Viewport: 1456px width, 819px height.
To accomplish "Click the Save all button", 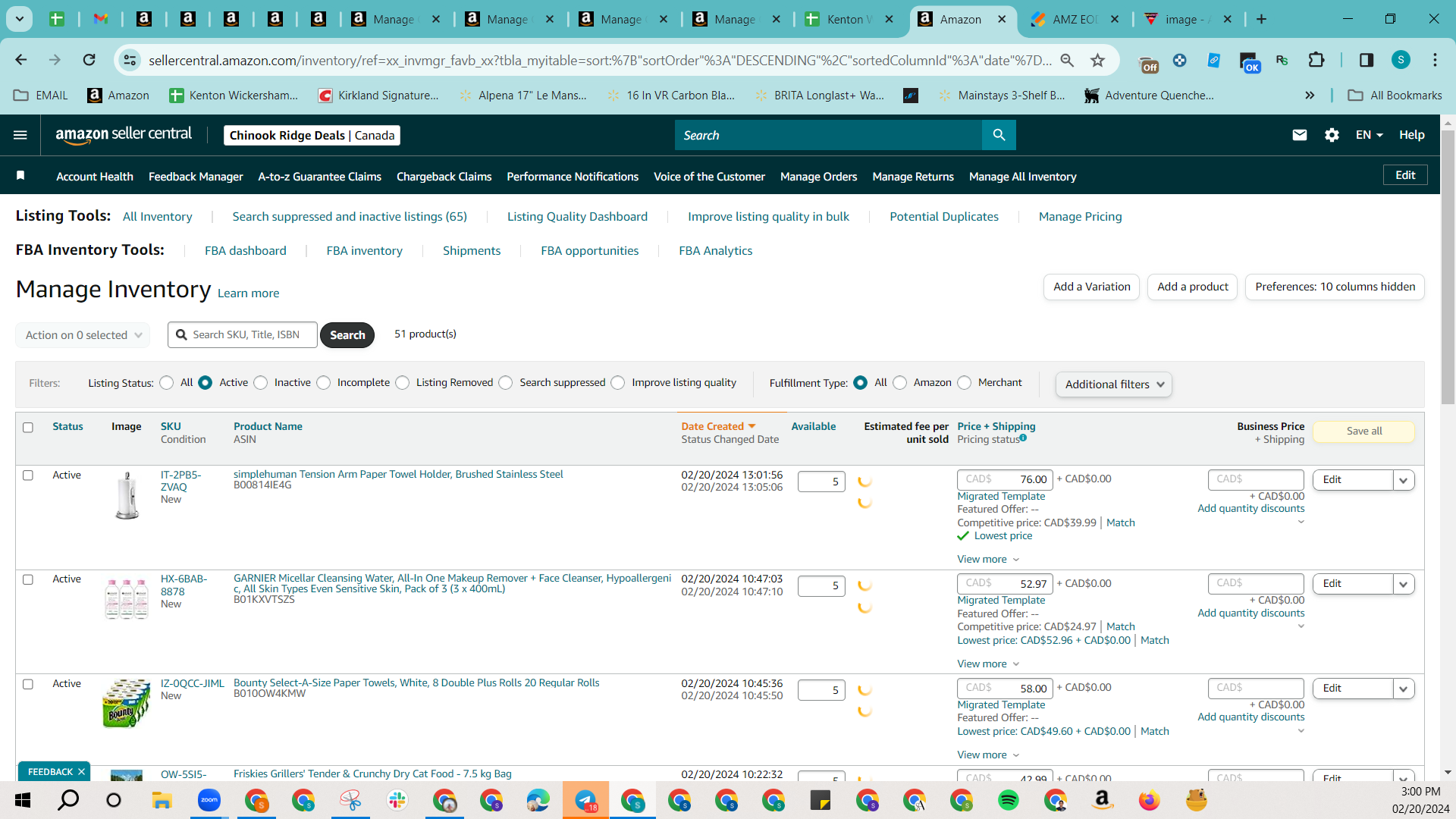I will click(x=1364, y=431).
